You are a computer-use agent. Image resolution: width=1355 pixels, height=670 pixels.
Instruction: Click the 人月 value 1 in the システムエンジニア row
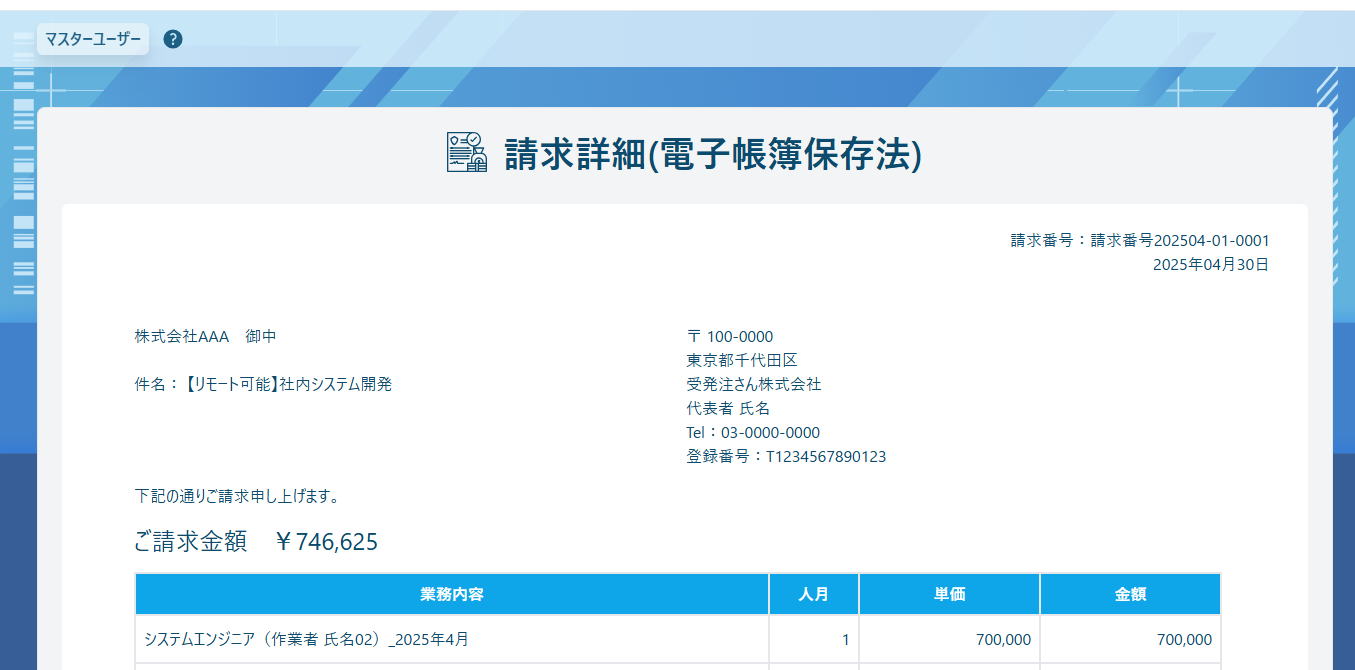tap(845, 640)
